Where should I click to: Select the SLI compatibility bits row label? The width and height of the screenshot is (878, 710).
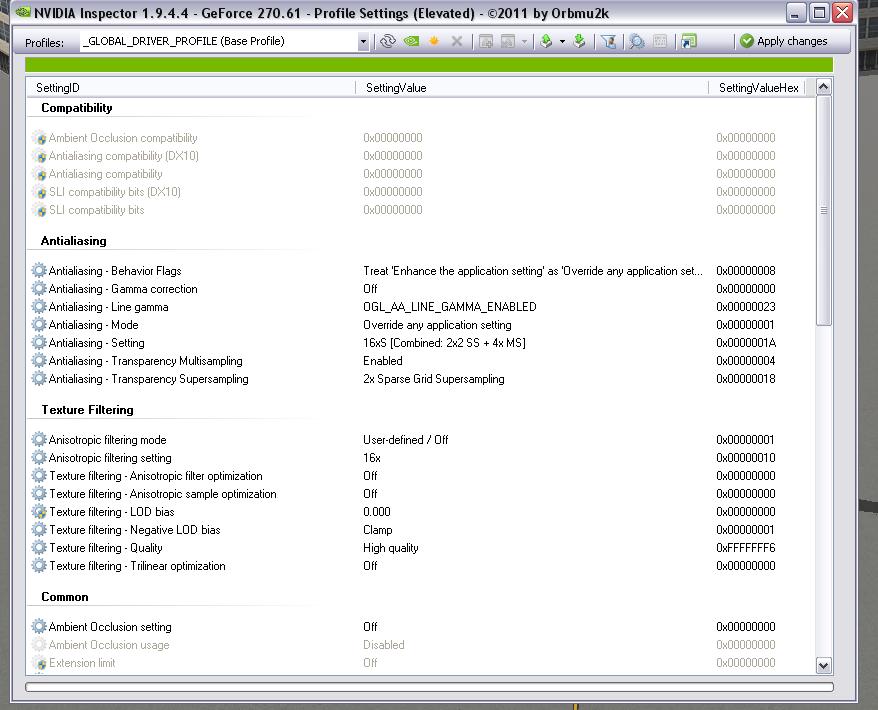[x=96, y=210]
